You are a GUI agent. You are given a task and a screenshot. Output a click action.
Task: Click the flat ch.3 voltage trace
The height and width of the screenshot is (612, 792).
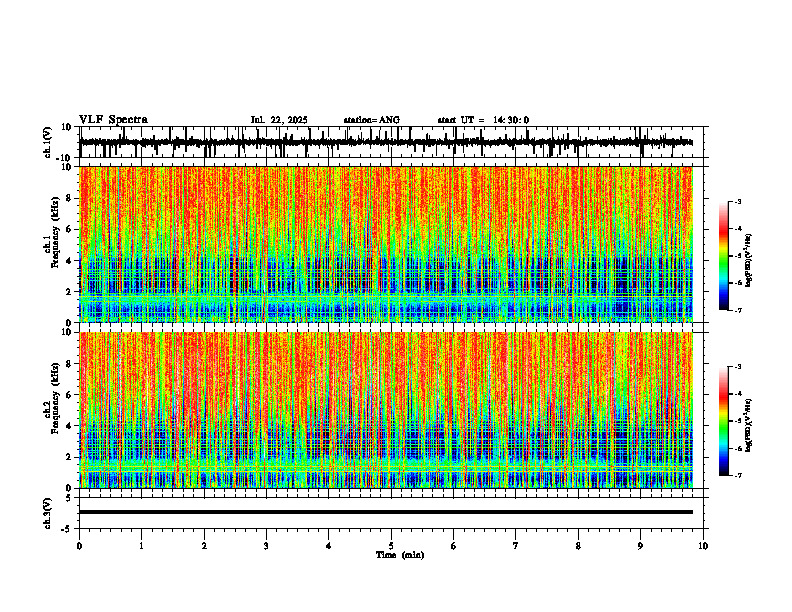[386, 512]
